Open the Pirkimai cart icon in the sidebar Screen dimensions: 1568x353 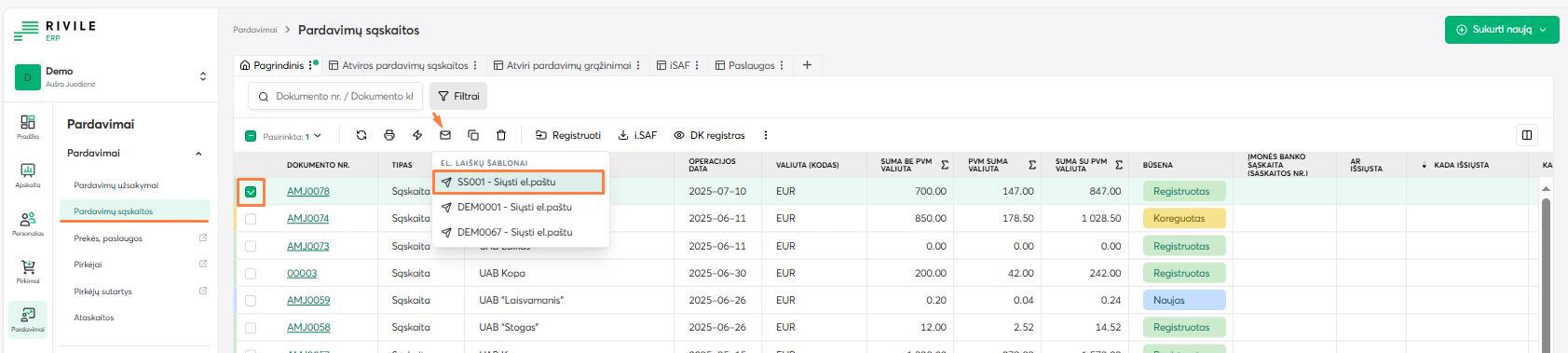point(28,271)
